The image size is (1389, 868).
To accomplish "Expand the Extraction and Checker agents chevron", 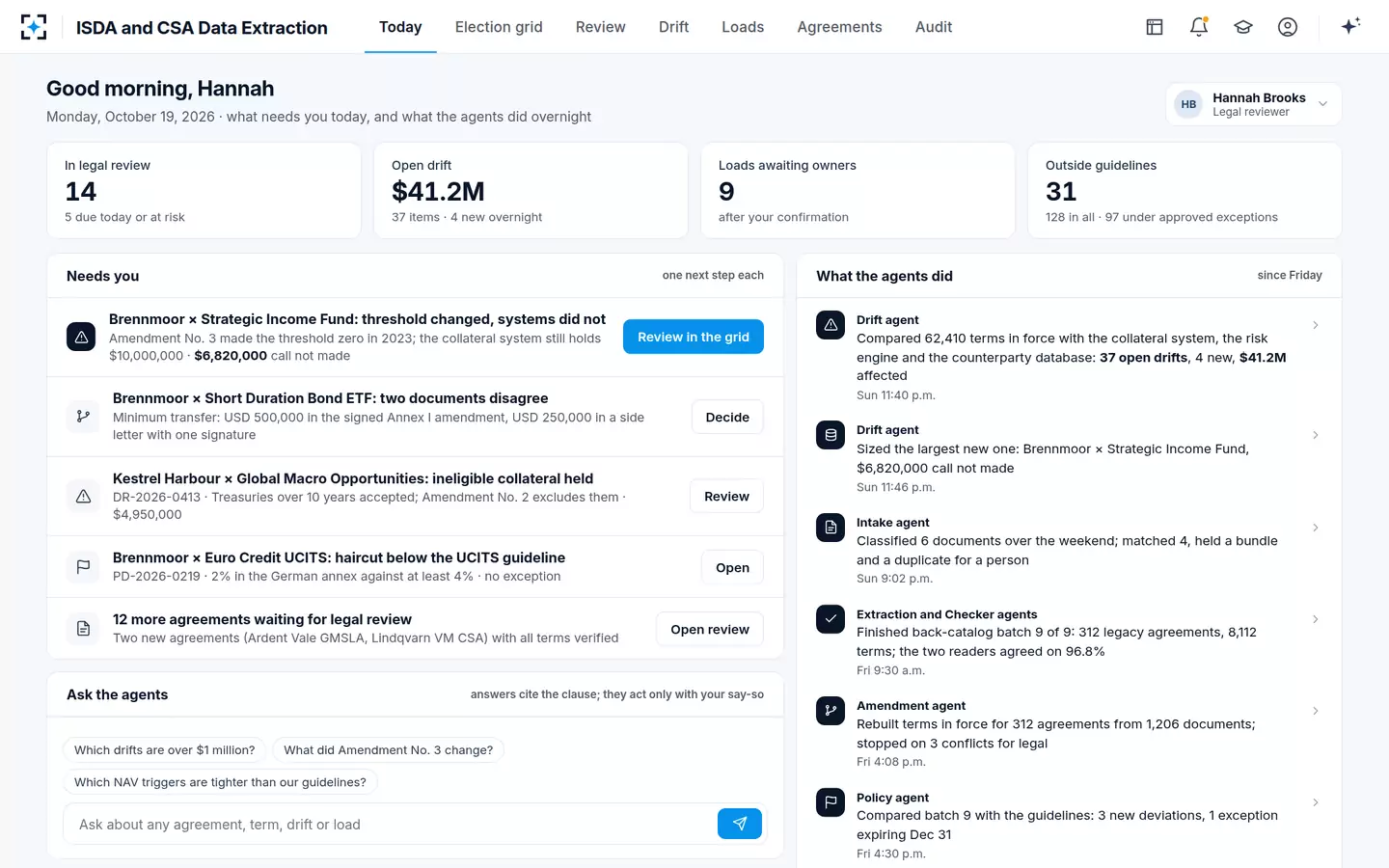I will coord(1316,619).
